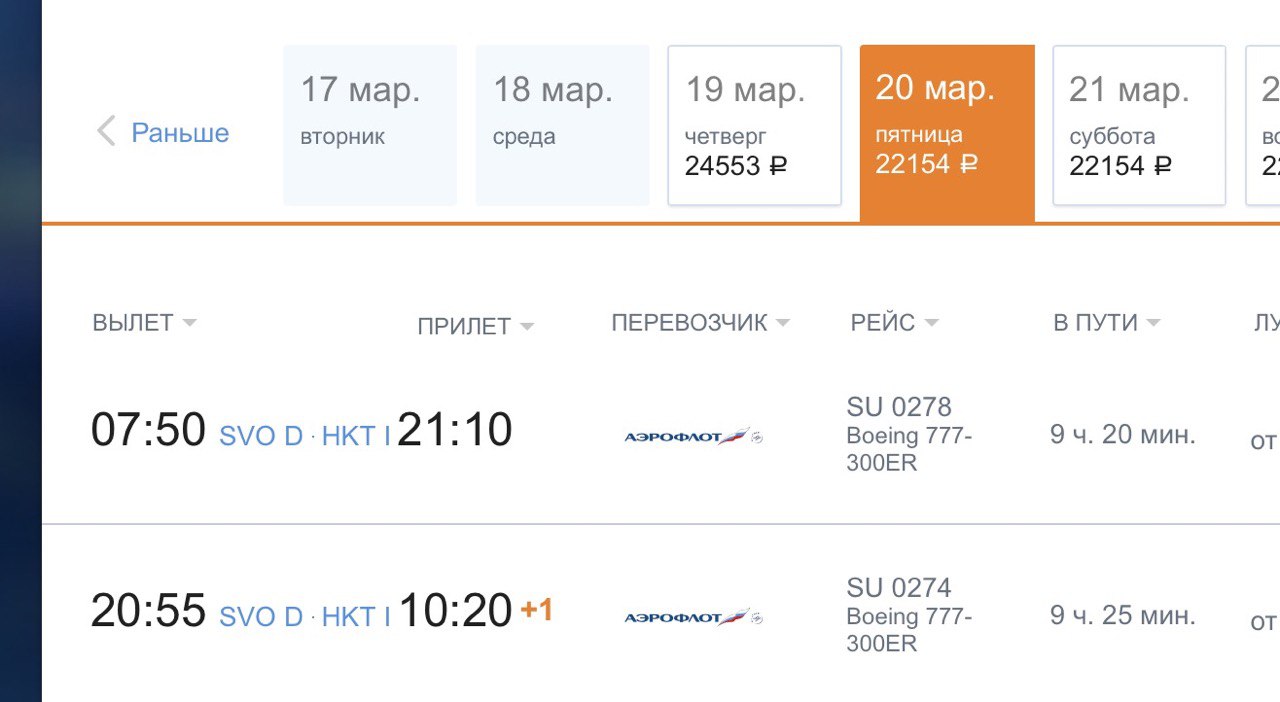This screenshot has width=1280, height=702.
Task: Click the orange +1 next-day indicator
Action: coord(537,609)
